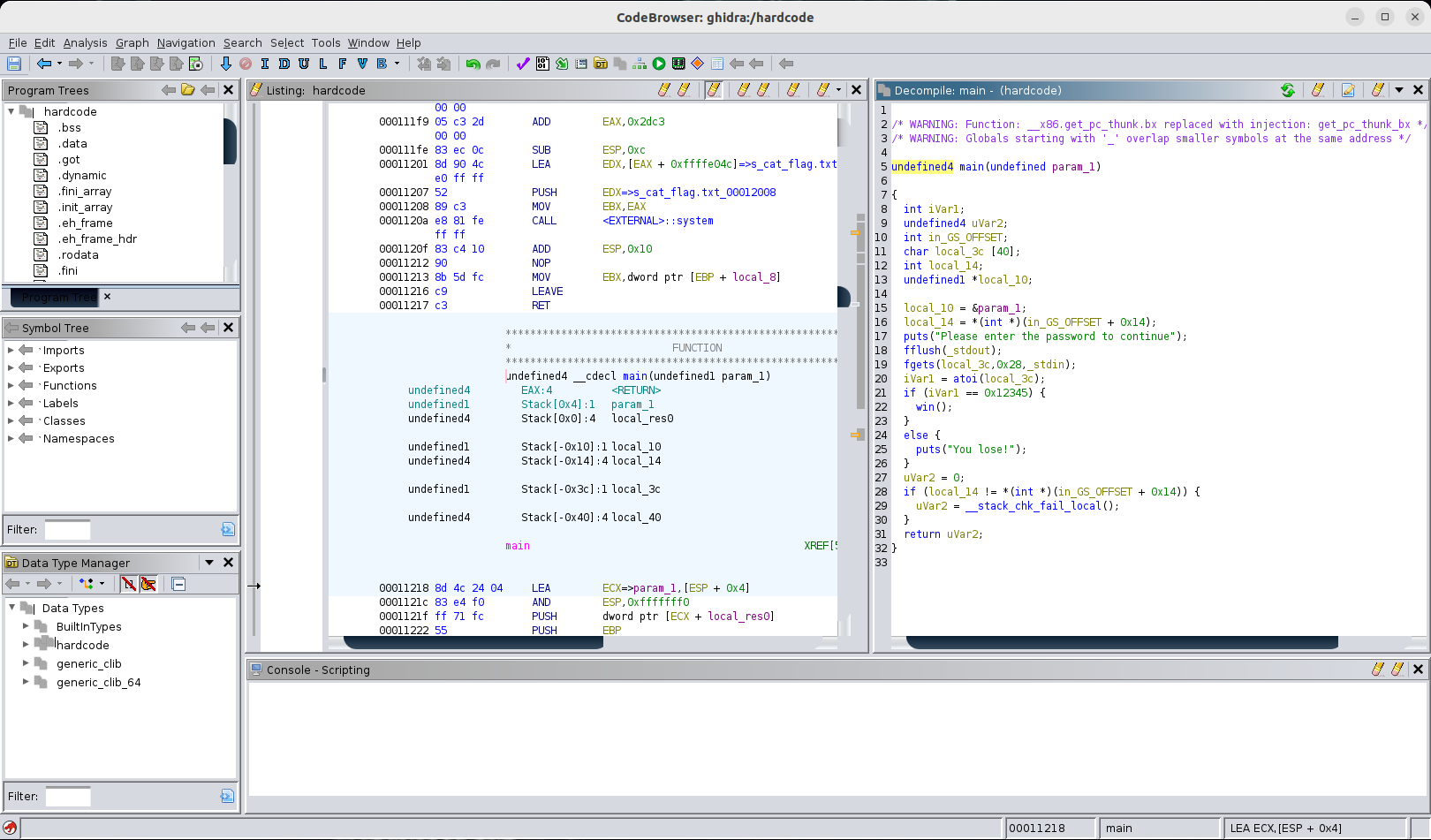Screen dimensions: 1431x840
Task: Click the orange diamond toolbar icon
Action: click(x=698, y=64)
